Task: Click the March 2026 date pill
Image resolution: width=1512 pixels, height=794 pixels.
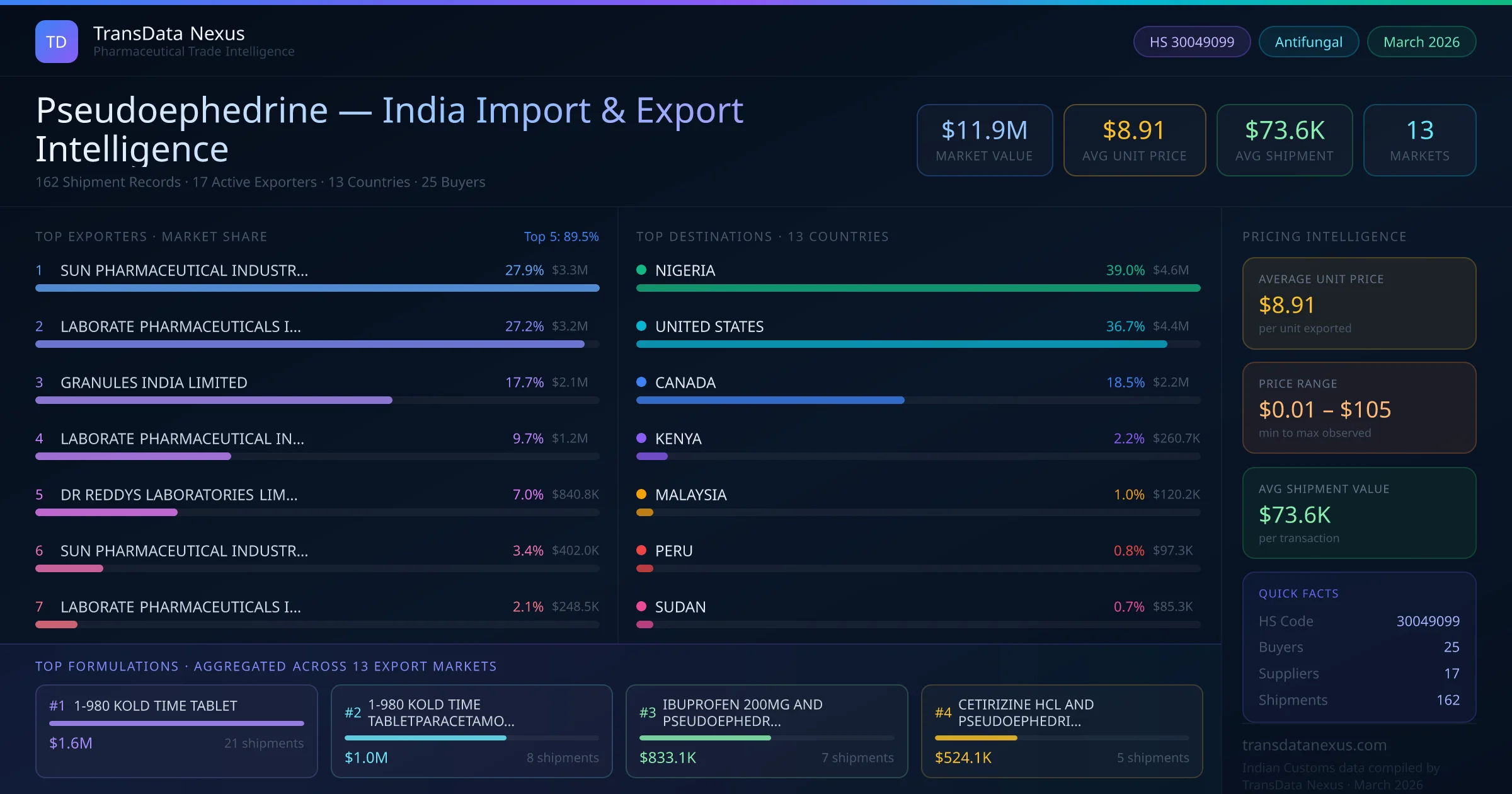Action: (x=1421, y=42)
